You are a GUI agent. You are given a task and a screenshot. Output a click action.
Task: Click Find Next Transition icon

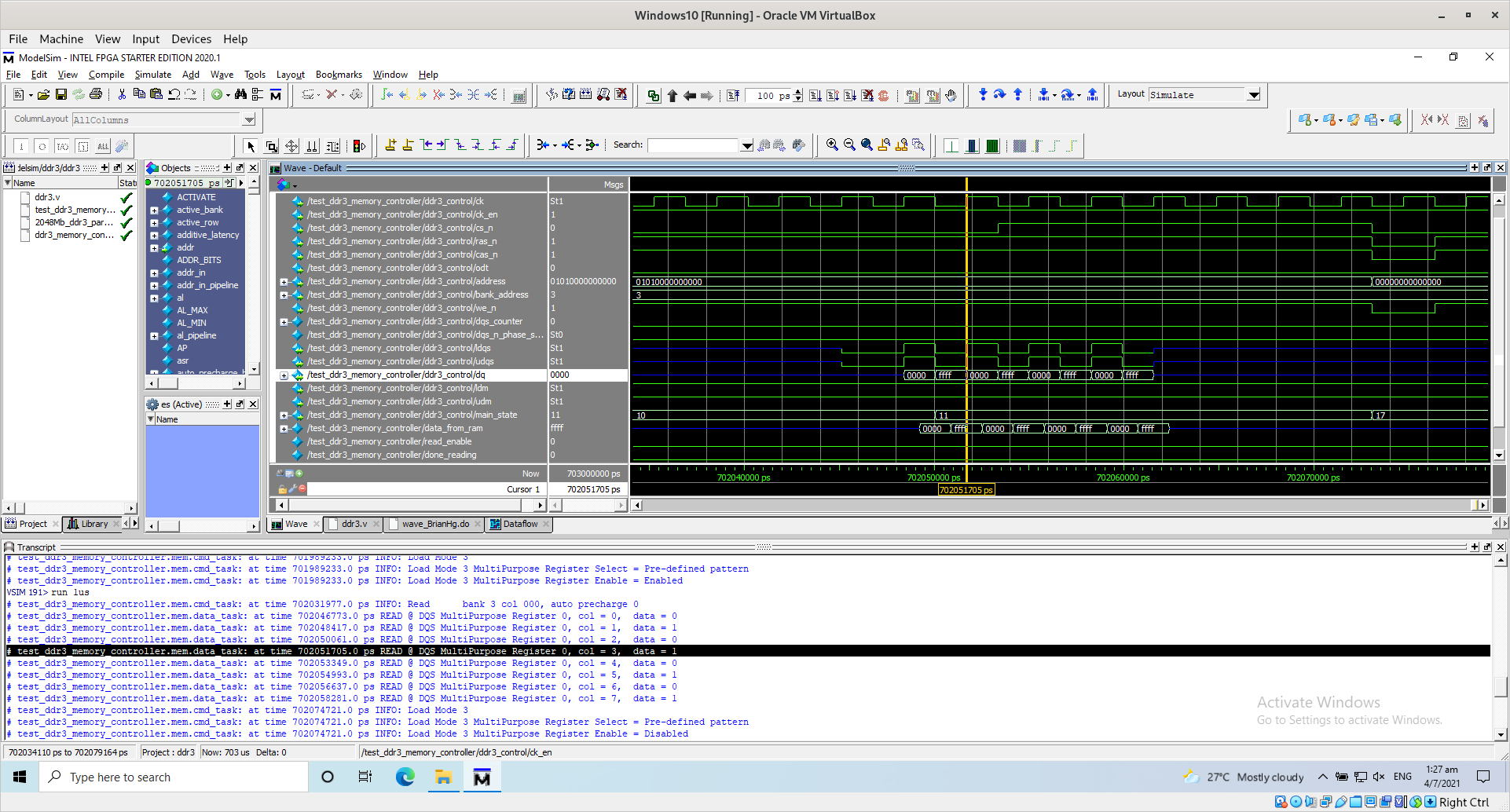coord(442,145)
